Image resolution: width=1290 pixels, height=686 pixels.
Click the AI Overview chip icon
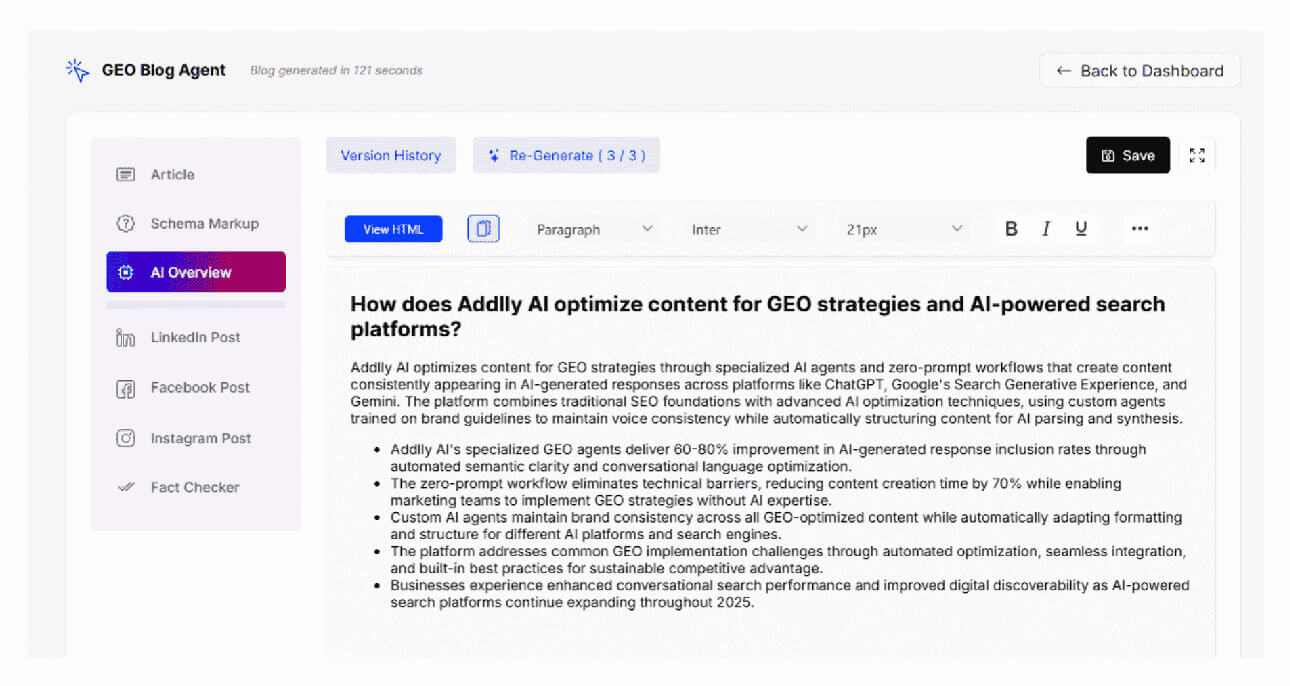(125, 272)
